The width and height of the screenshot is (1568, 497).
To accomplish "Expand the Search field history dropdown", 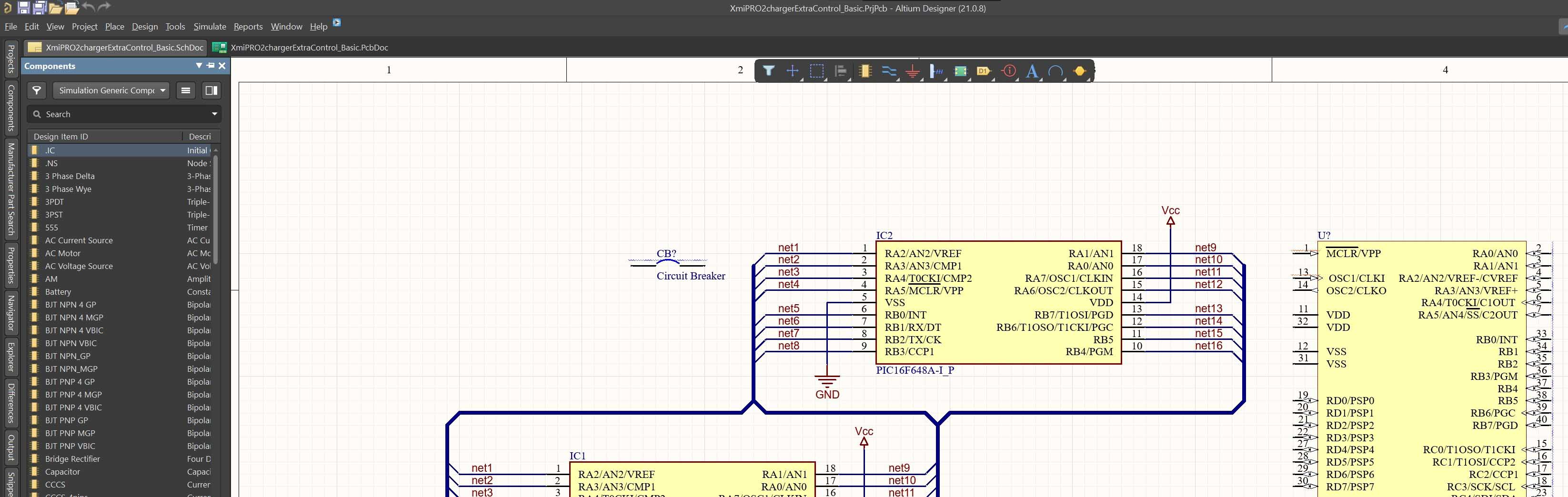I will (214, 114).
